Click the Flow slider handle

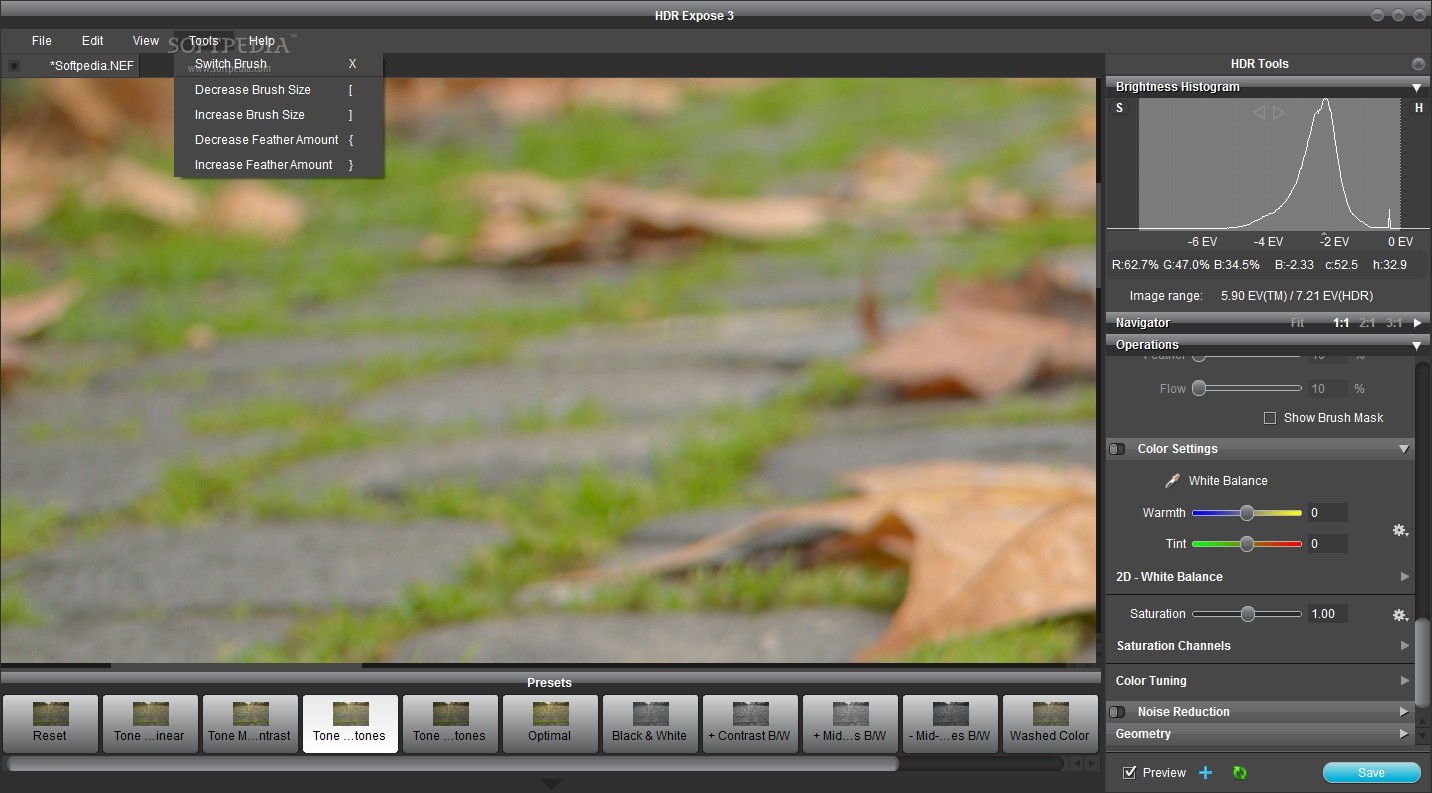click(1199, 388)
